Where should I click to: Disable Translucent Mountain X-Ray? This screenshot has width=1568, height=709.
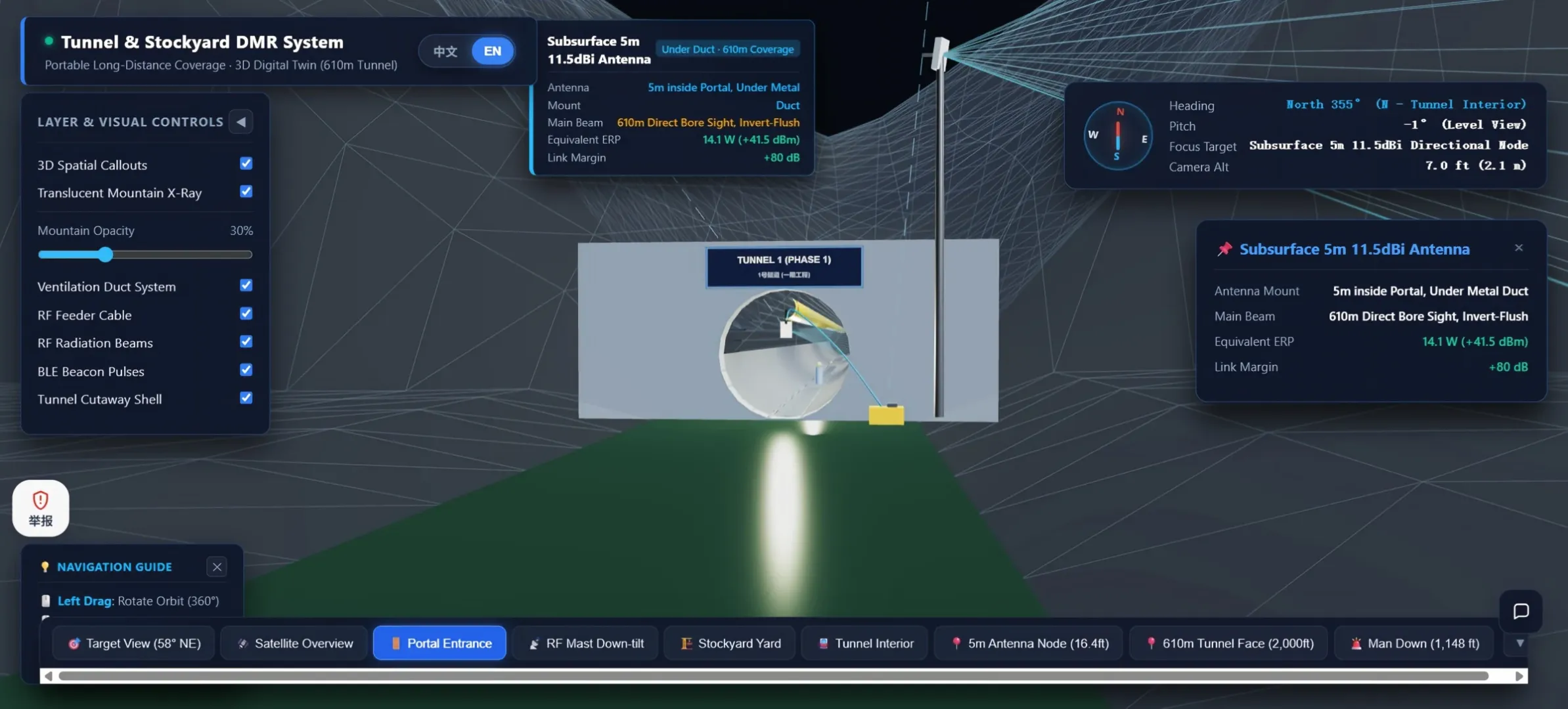pyautogui.click(x=246, y=192)
